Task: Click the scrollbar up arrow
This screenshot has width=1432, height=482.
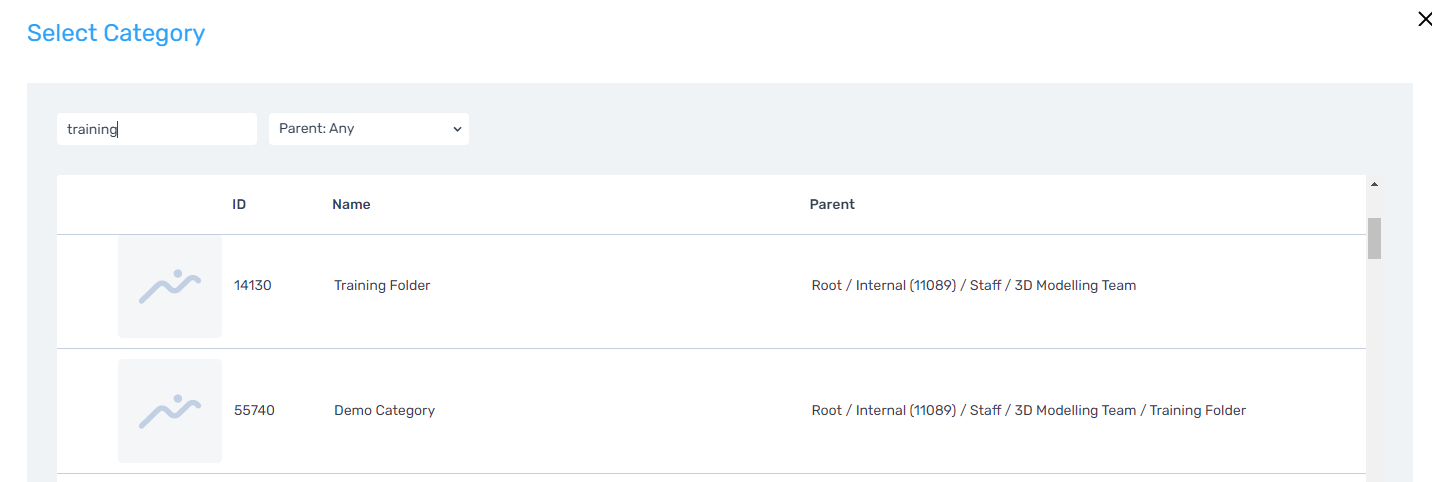Action: pyautogui.click(x=1374, y=185)
